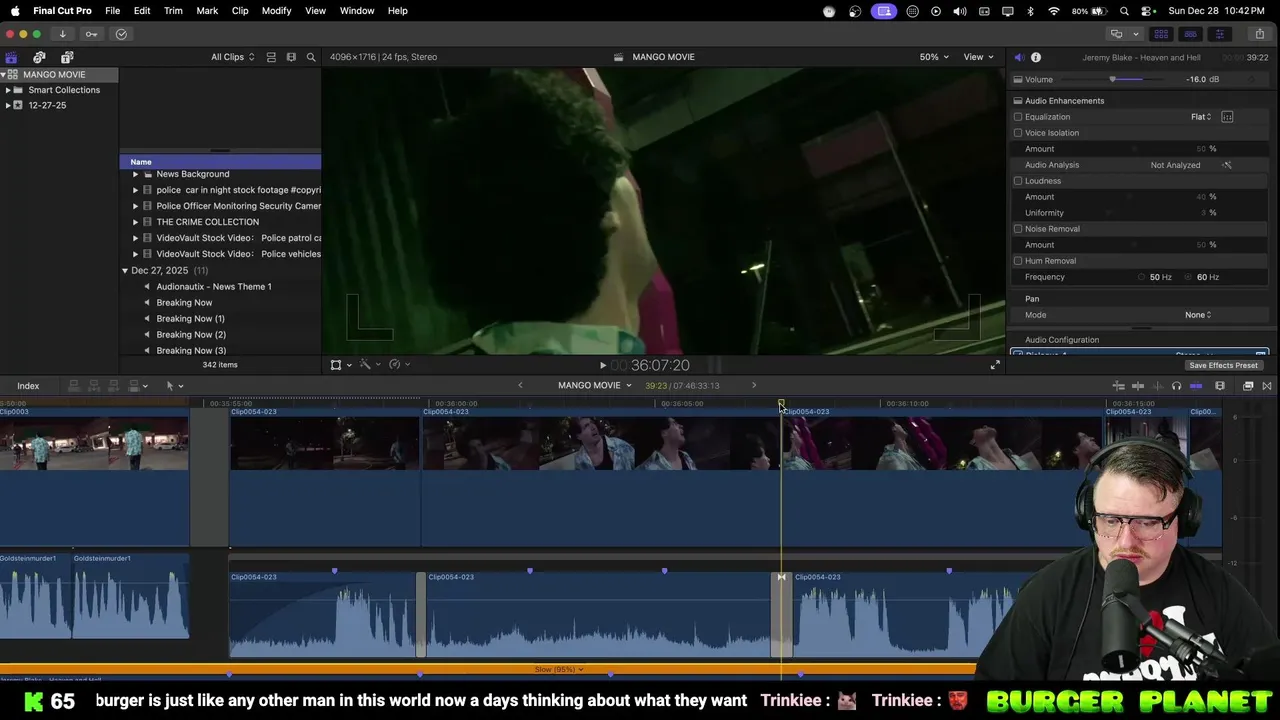This screenshot has height=720, width=1280.
Task: Open the Pan Mode None dropdown
Action: pos(1198,315)
